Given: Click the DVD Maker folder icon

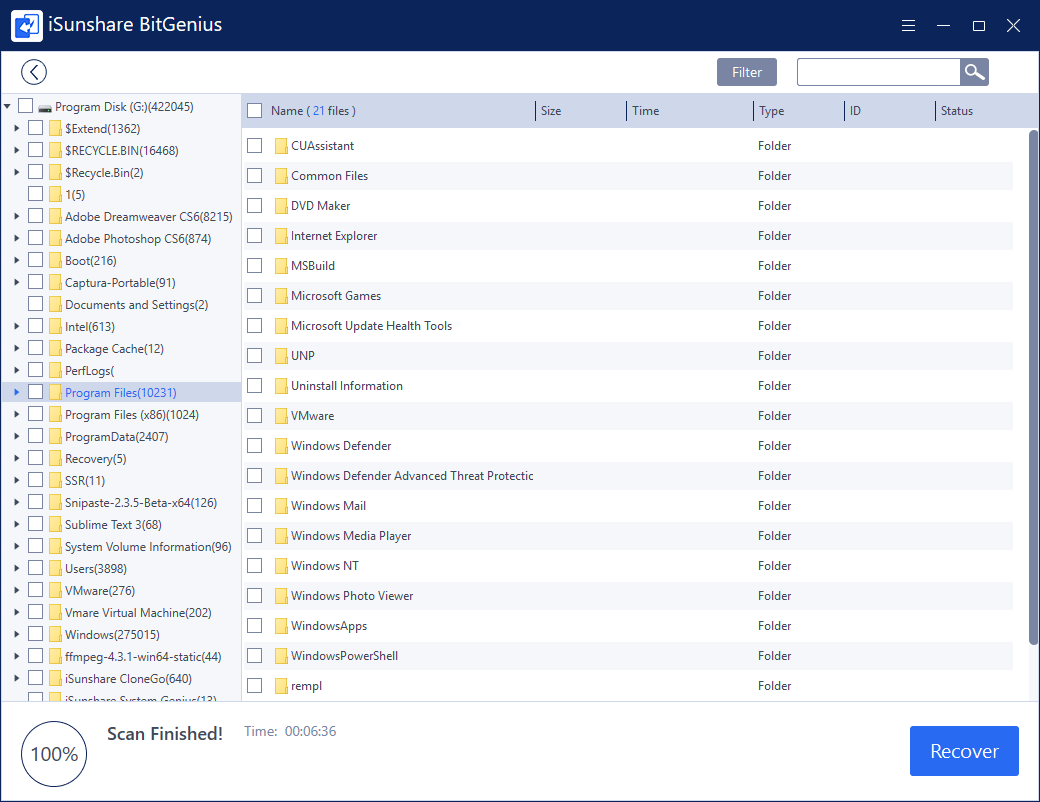Looking at the screenshot, I should 281,206.
